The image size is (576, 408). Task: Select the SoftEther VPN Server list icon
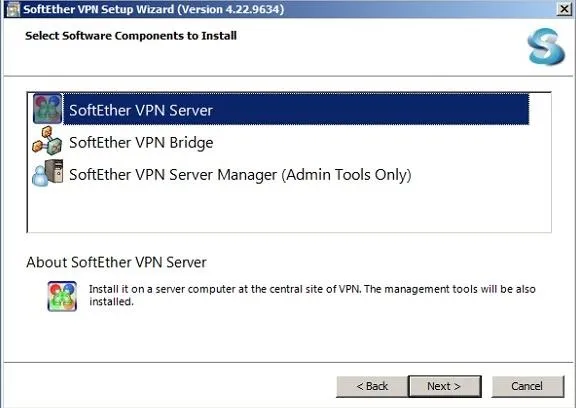tap(47, 109)
